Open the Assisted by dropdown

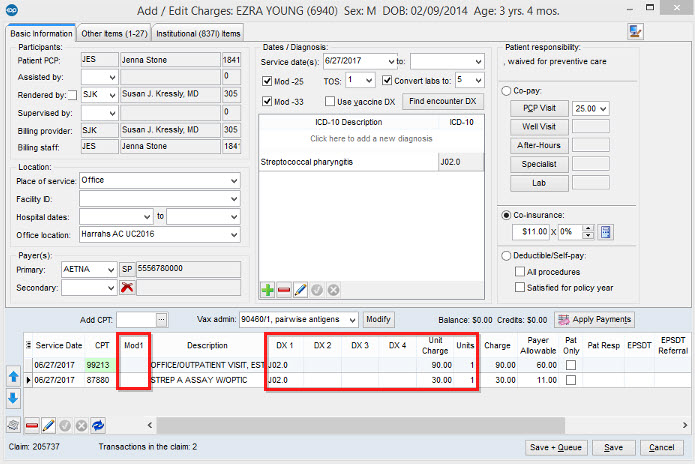[112, 78]
